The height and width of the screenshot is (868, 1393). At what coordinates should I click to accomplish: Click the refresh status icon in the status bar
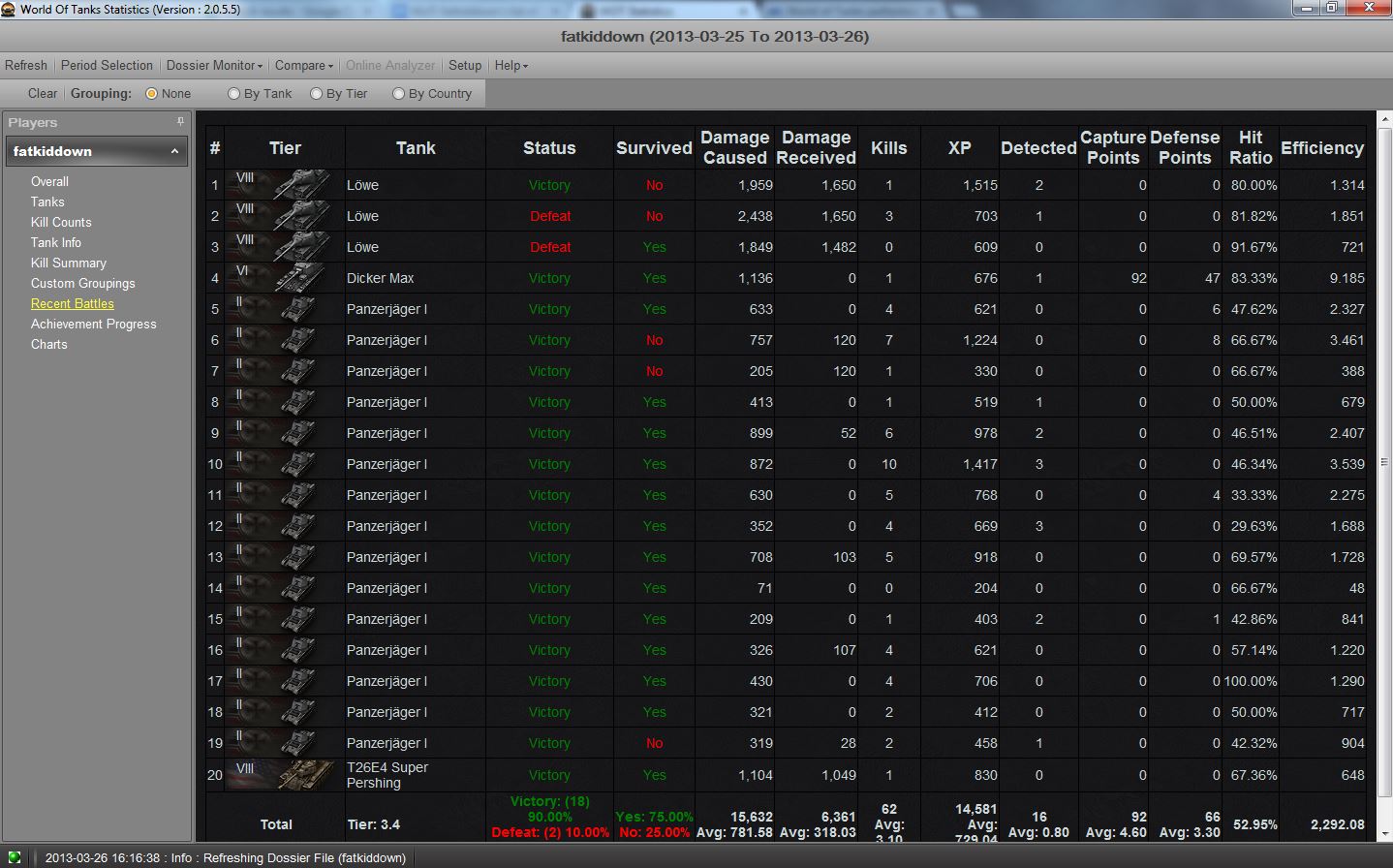(x=13, y=857)
